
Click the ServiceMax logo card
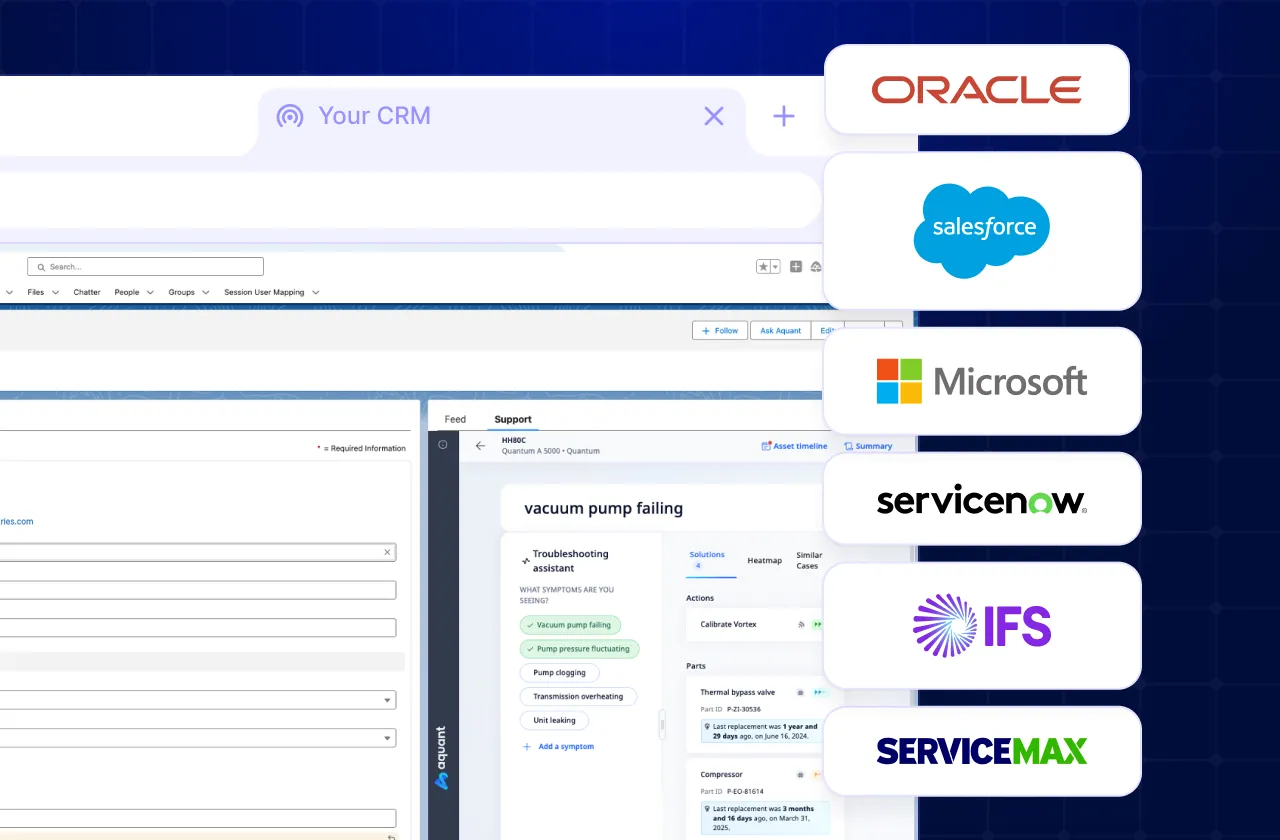982,751
